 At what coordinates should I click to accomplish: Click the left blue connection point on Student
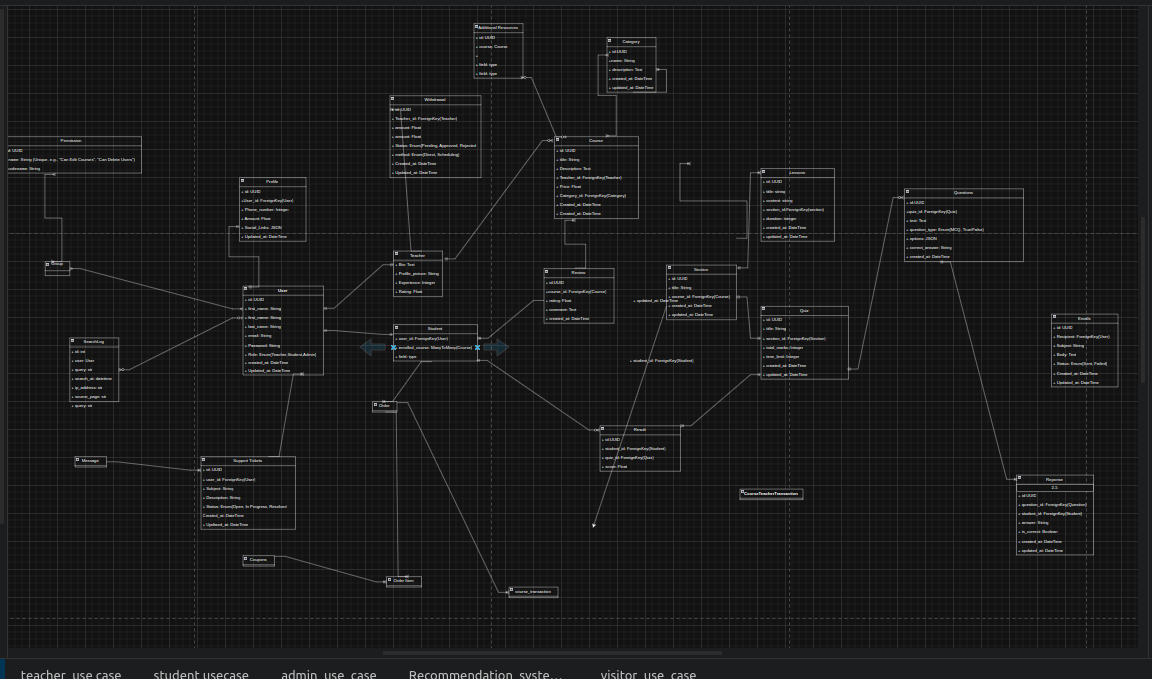[393, 347]
